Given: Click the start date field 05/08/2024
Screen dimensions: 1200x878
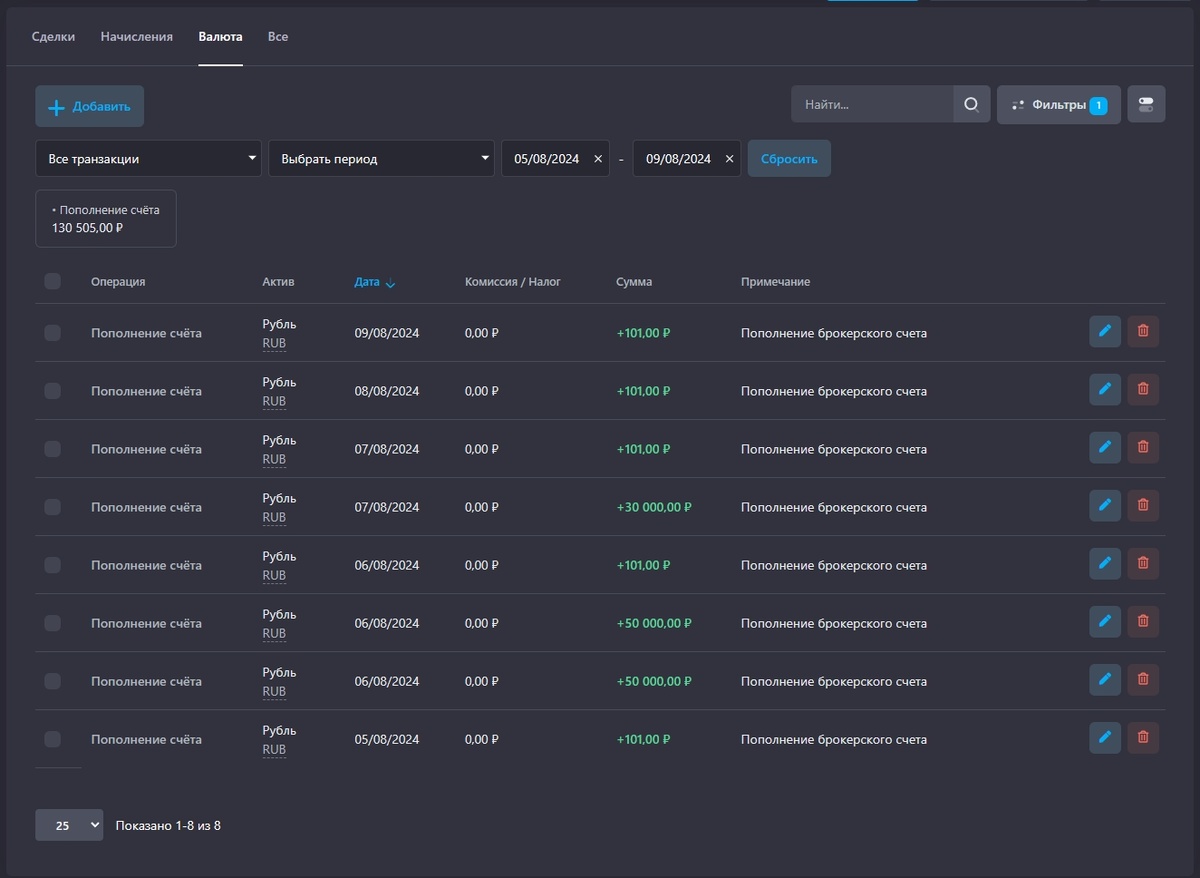Looking at the screenshot, I should (x=555, y=158).
